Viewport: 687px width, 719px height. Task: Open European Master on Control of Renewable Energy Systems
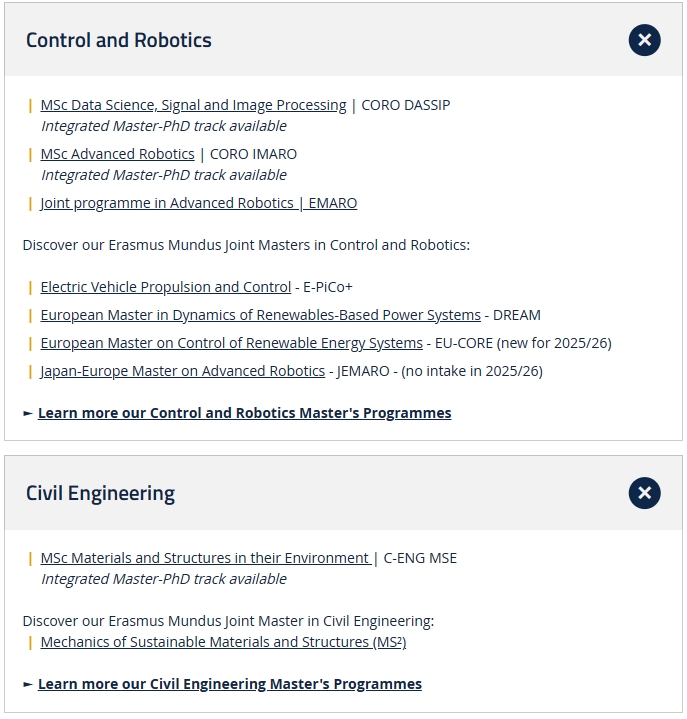pyautogui.click(x=231, y=343)
